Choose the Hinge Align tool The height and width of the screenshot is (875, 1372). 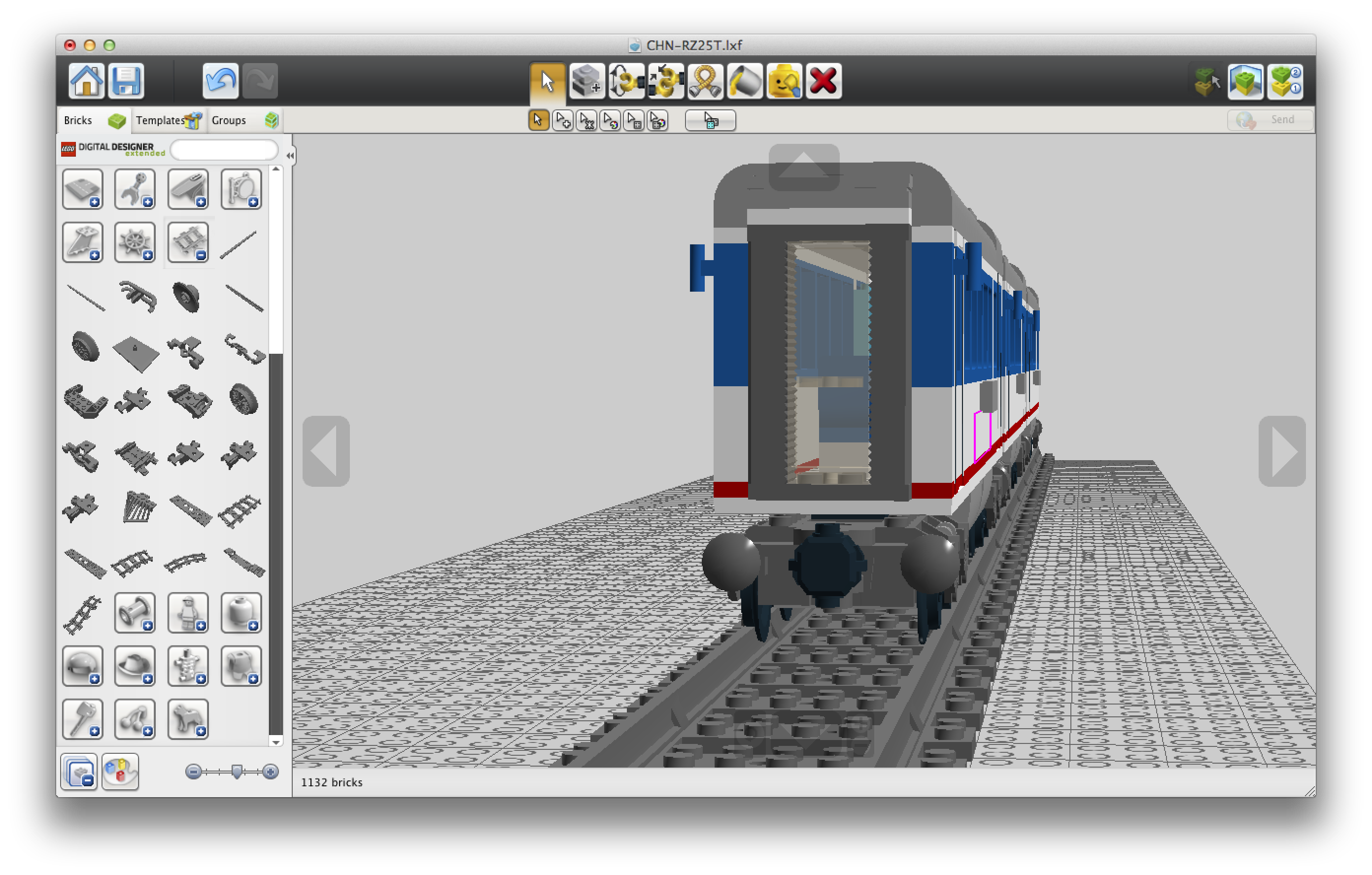[665, 81]
